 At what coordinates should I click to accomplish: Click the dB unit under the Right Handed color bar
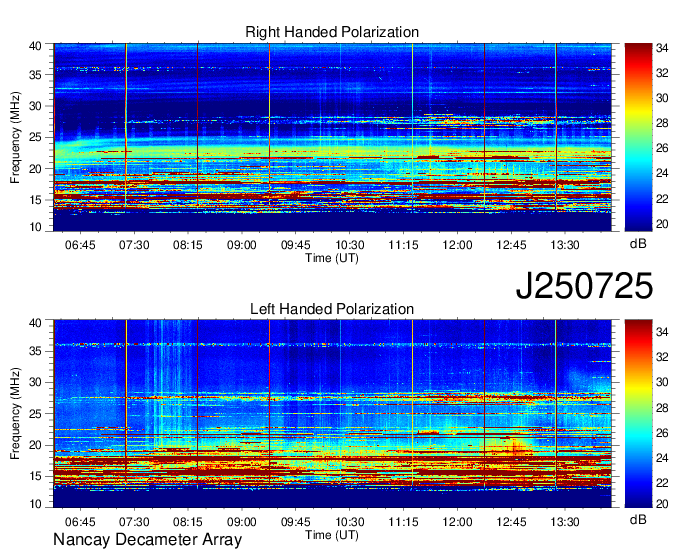638,244
